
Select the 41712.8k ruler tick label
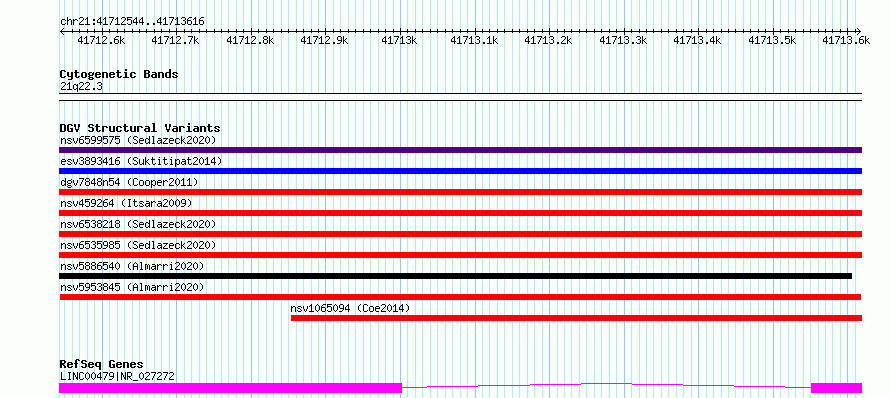(x=250, y=40)
